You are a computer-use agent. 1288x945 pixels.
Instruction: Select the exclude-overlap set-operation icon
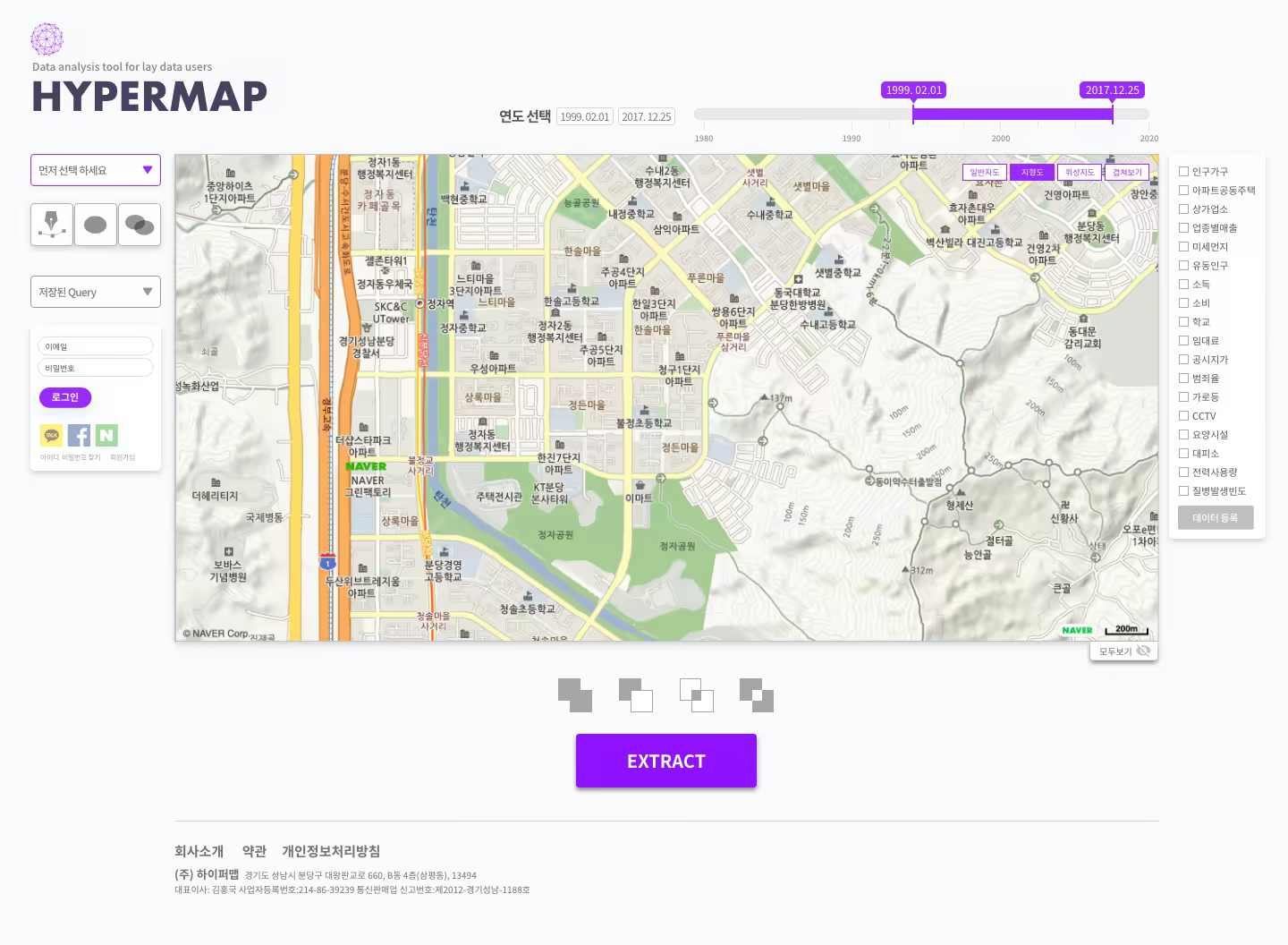(x=757, y=695)
